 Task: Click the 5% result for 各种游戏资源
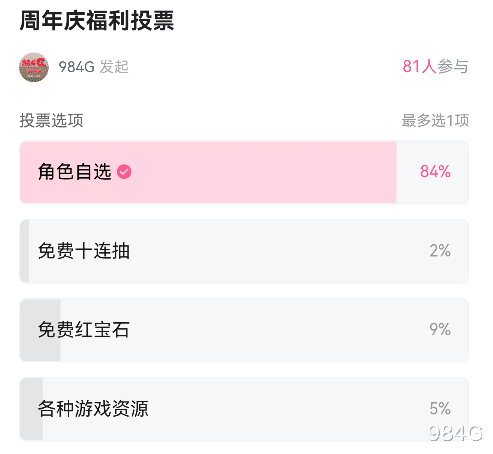coord(440,408)
